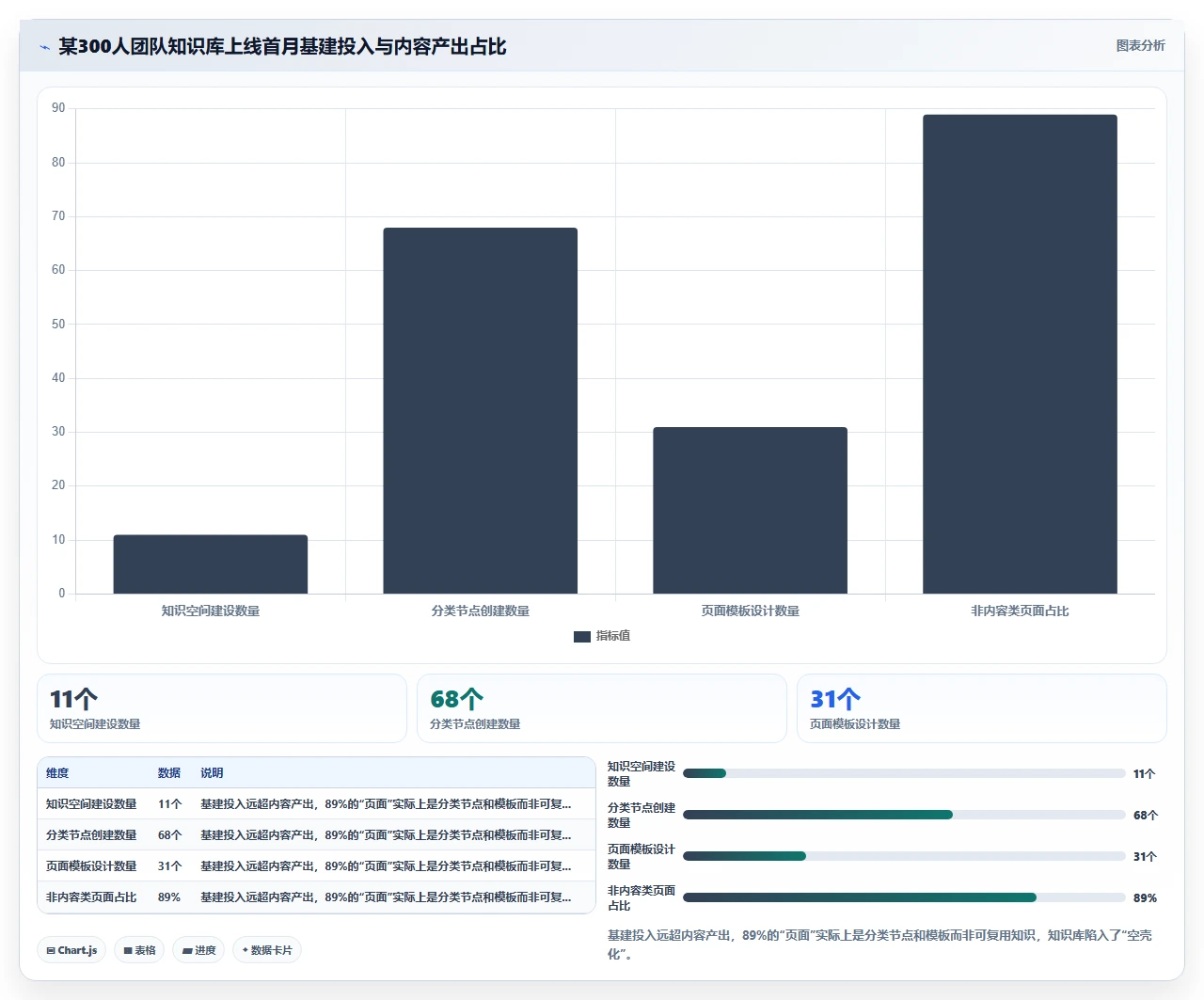1204x1000 pixels.
Task: Click the 知识空间建设数量 bar in chart
Action: click(x=211, y=564)
